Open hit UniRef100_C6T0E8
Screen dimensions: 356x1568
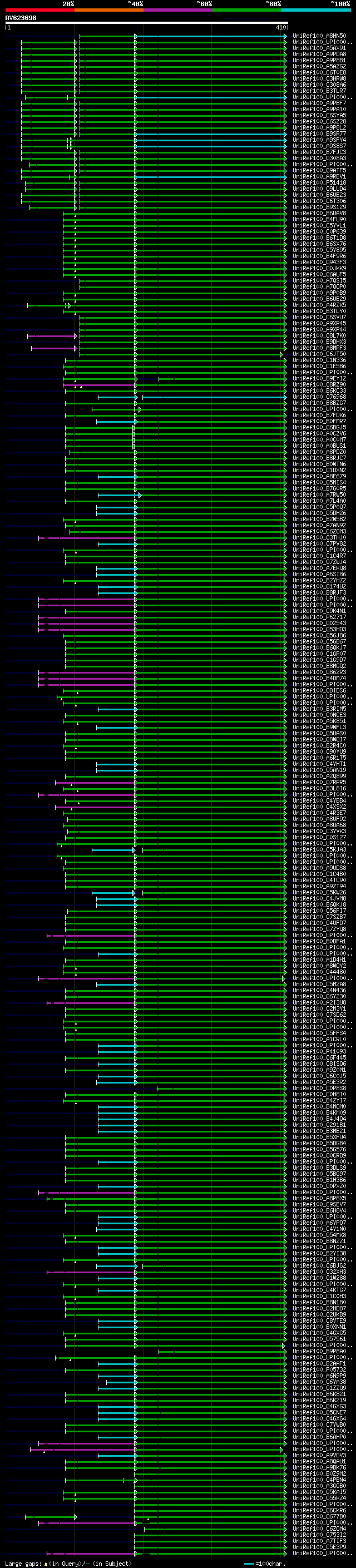[319, 72]
